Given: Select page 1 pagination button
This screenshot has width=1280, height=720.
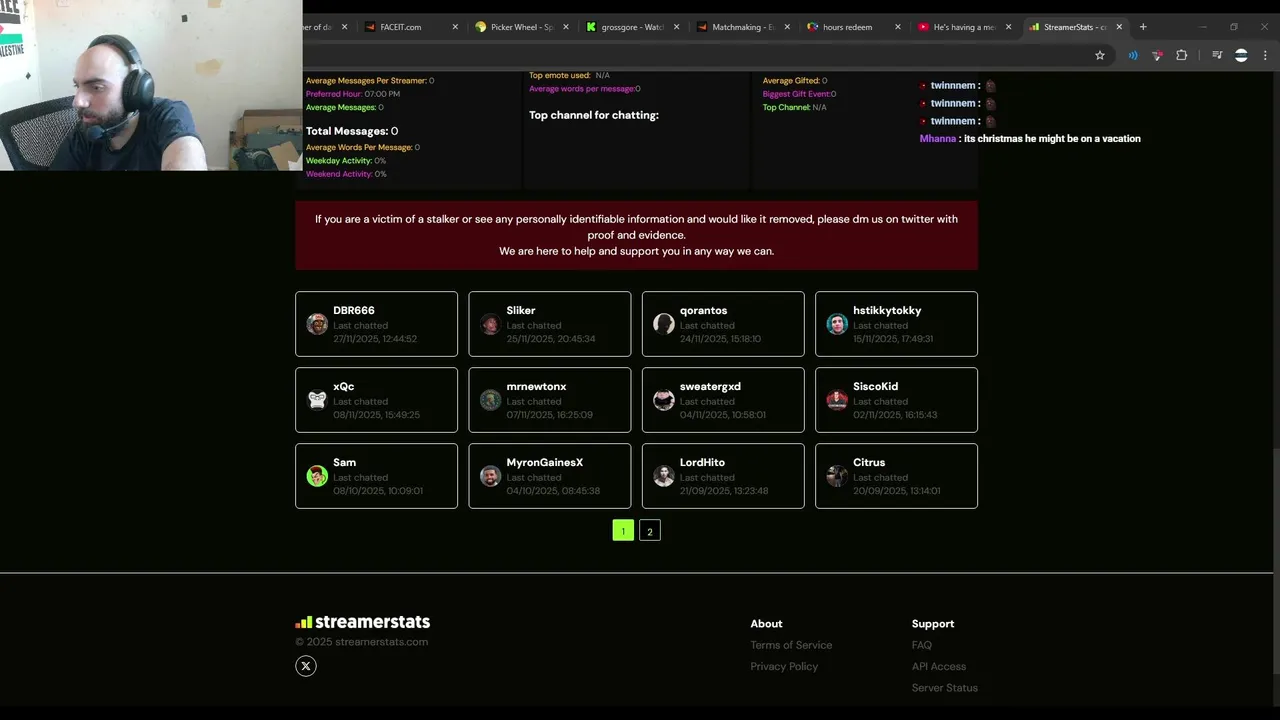Looking at the screenshot, I should click(623, 531).
